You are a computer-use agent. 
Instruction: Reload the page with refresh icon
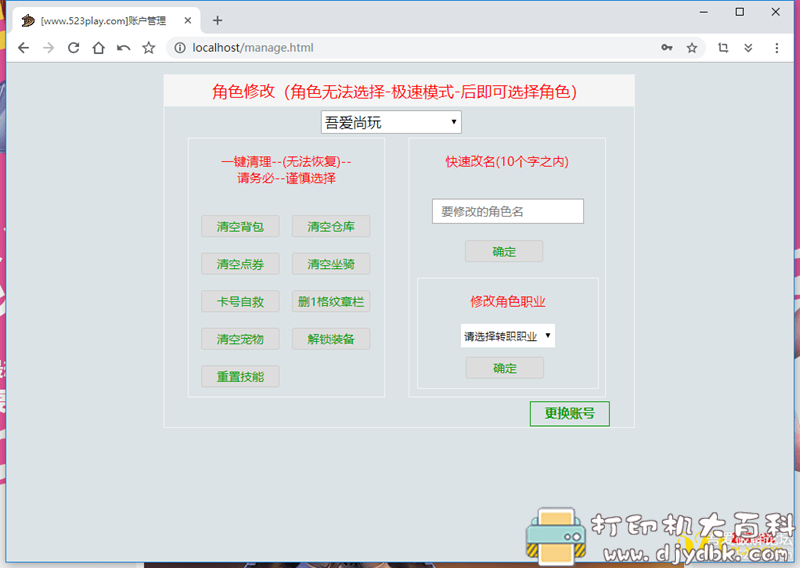(73, 48)
